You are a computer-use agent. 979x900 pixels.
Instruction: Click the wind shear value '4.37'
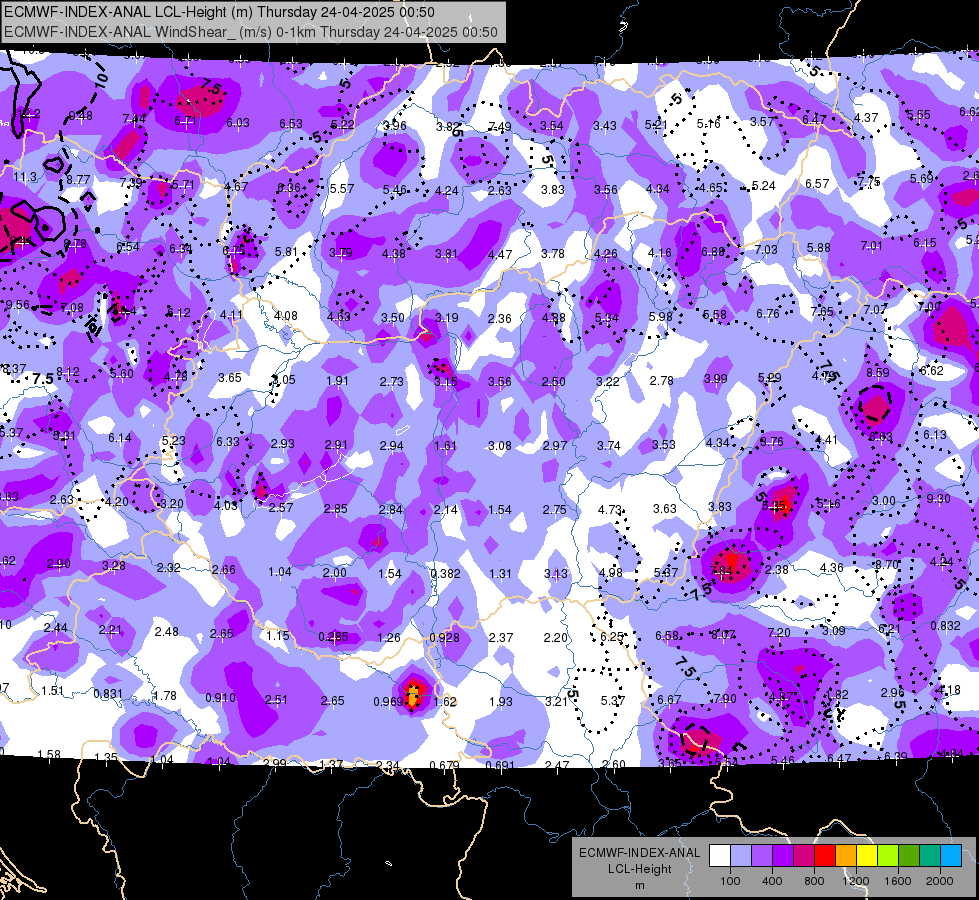click(866, 117)
